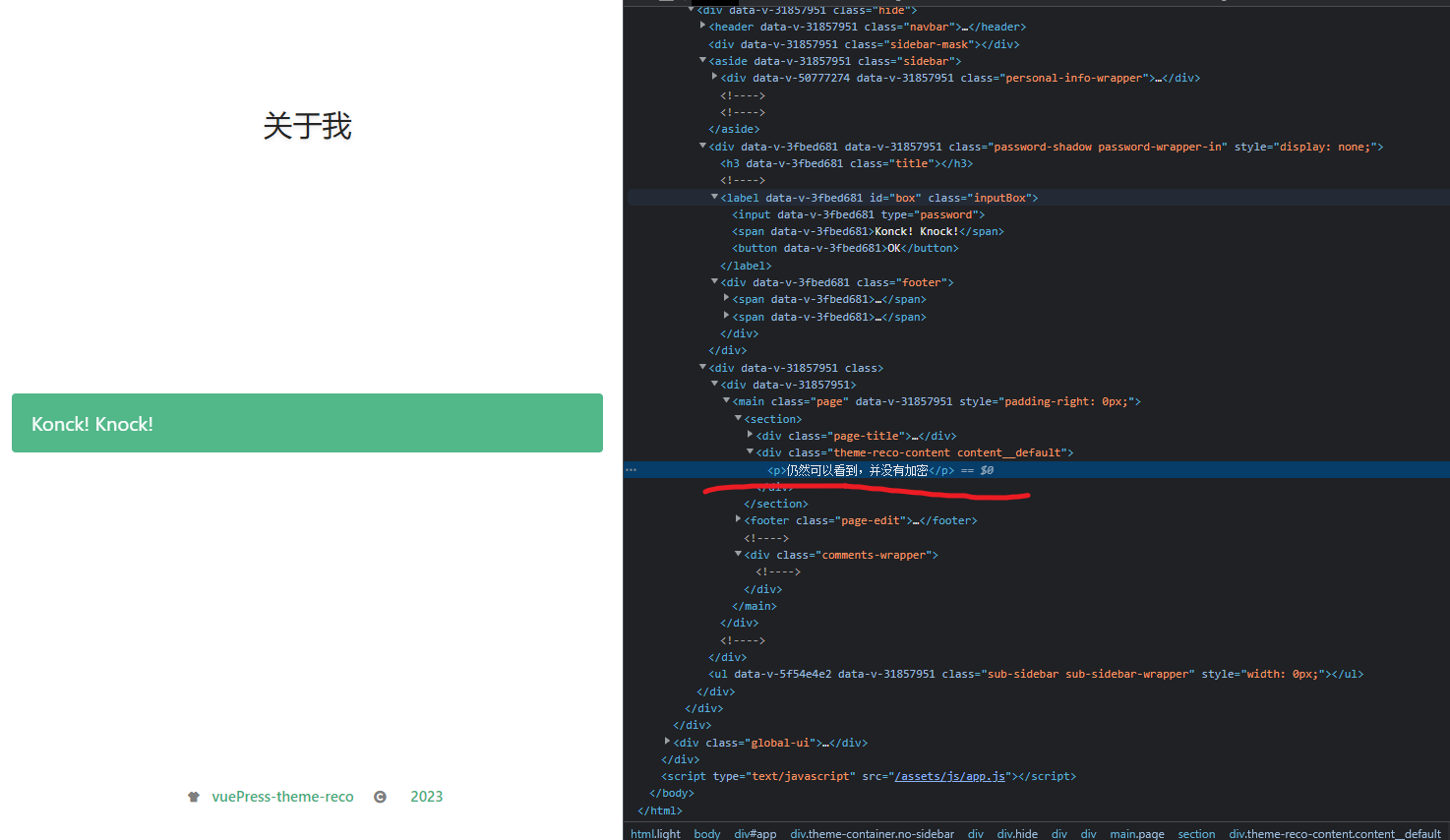Select the closing /main tag line
Image resolution: width=1450 pixels, height=840 pixels.
755,606
